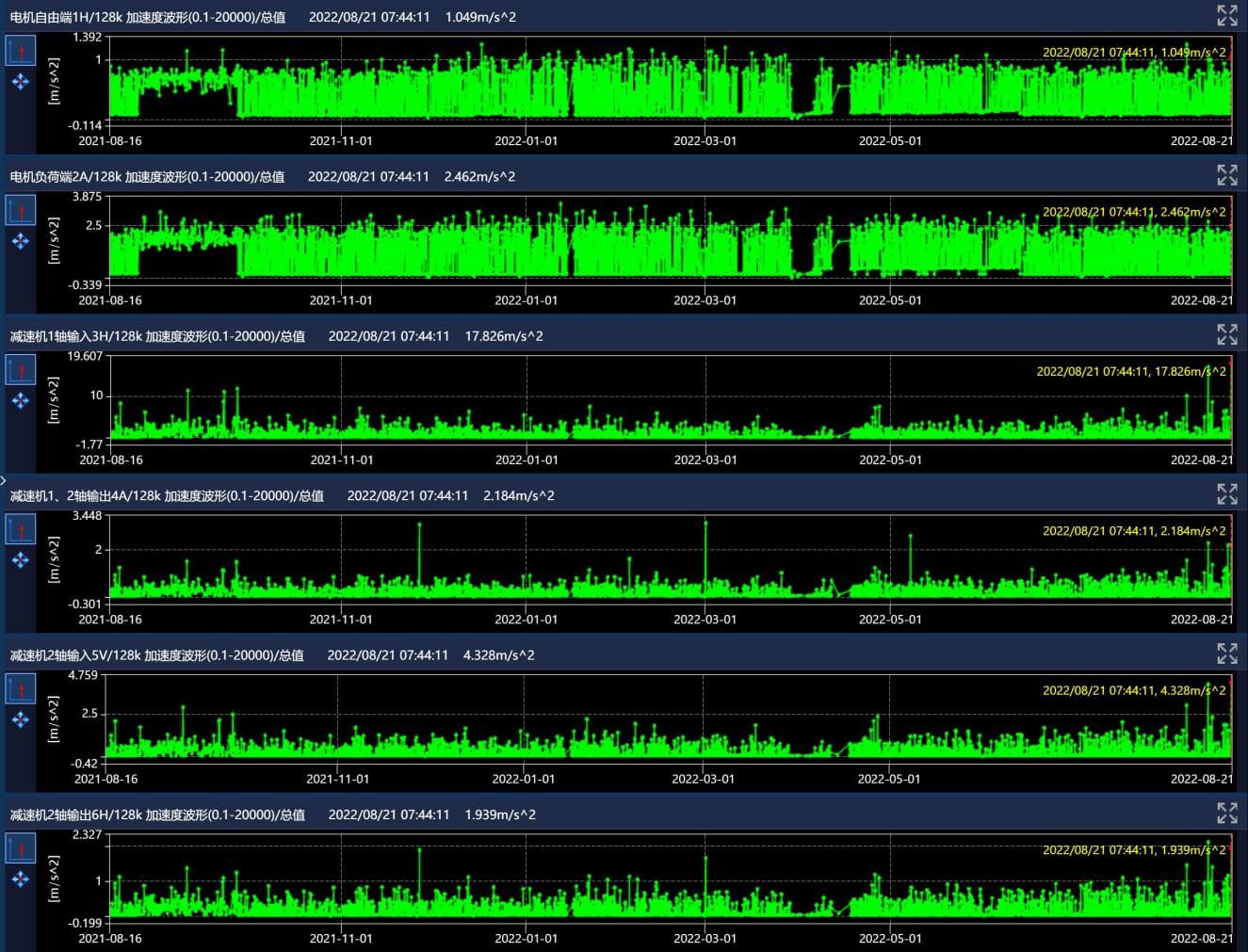Expand the collapsed left side panel arrow

pyautogui.click(x=4, y=480)
